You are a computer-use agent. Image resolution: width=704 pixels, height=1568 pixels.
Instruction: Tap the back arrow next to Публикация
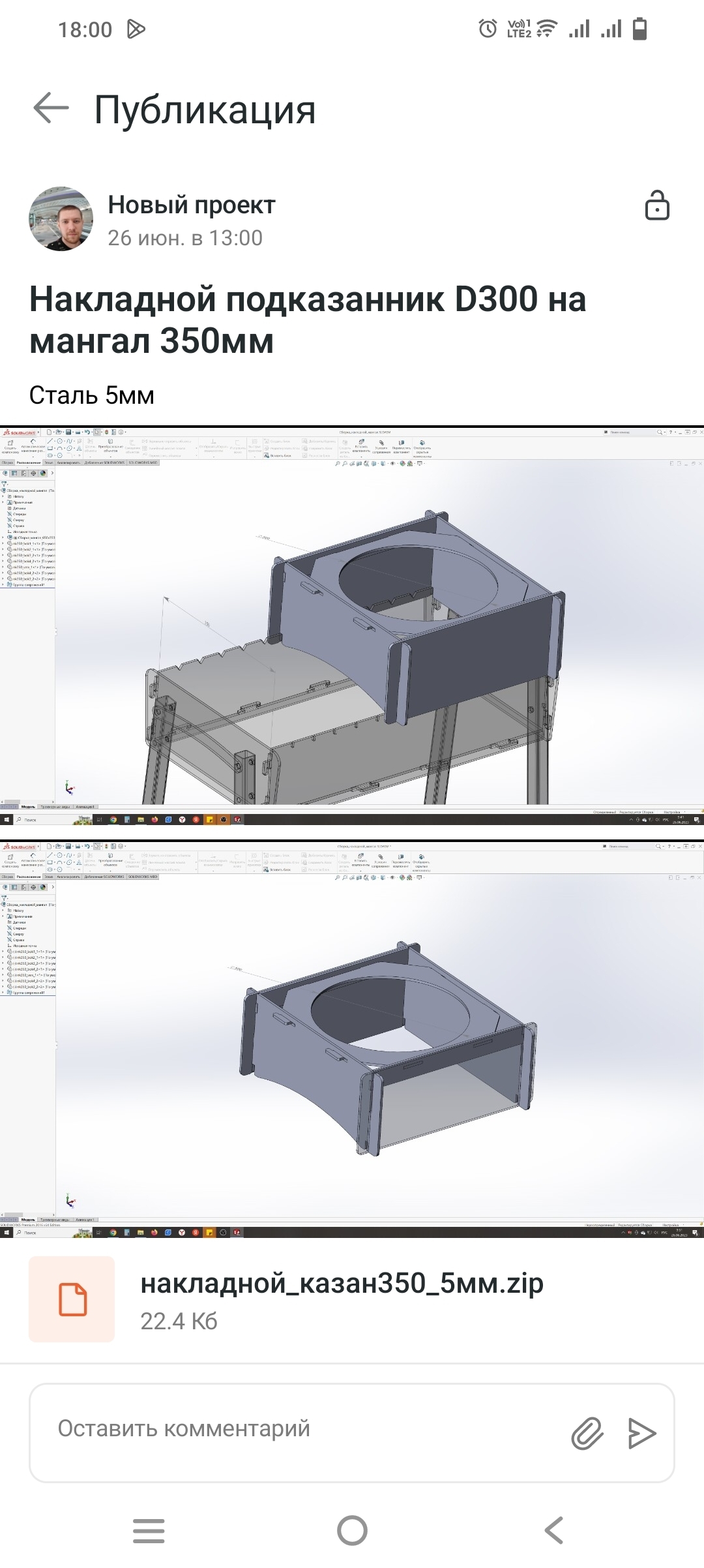pyautogui.click(x=51, y=108)
